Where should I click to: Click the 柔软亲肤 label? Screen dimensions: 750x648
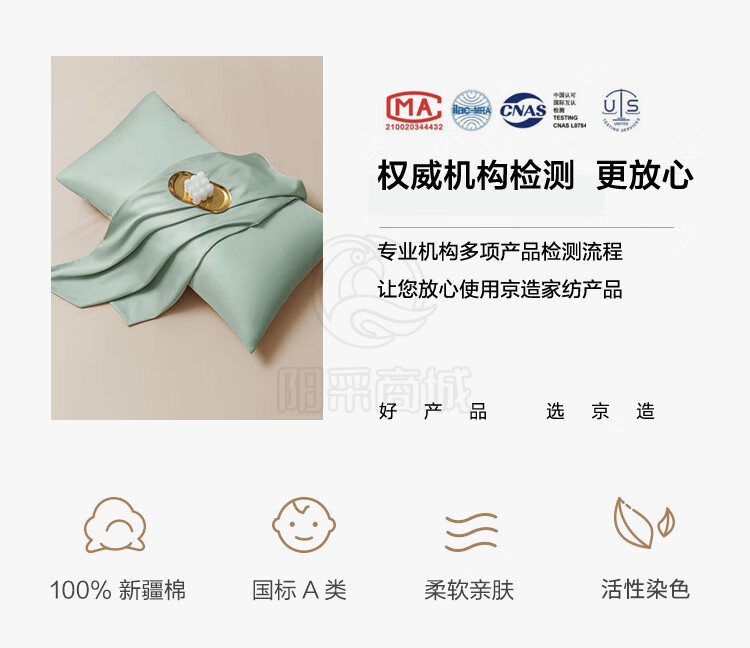[x=469, y=590]
